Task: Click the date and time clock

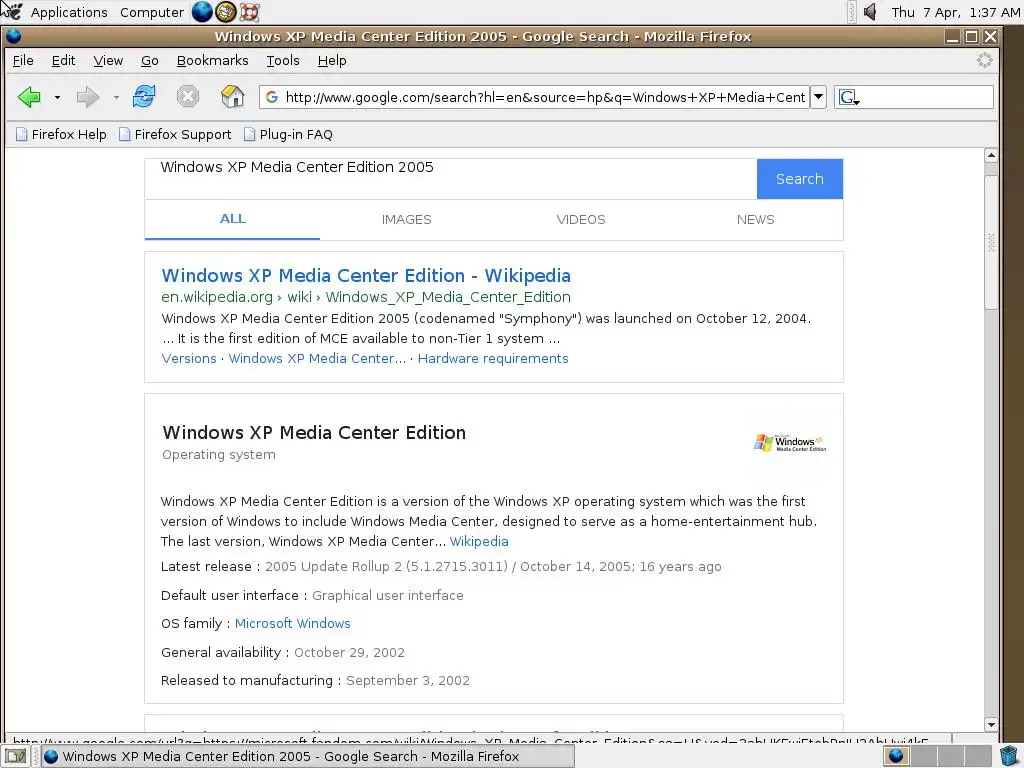Action: (955, 12)
